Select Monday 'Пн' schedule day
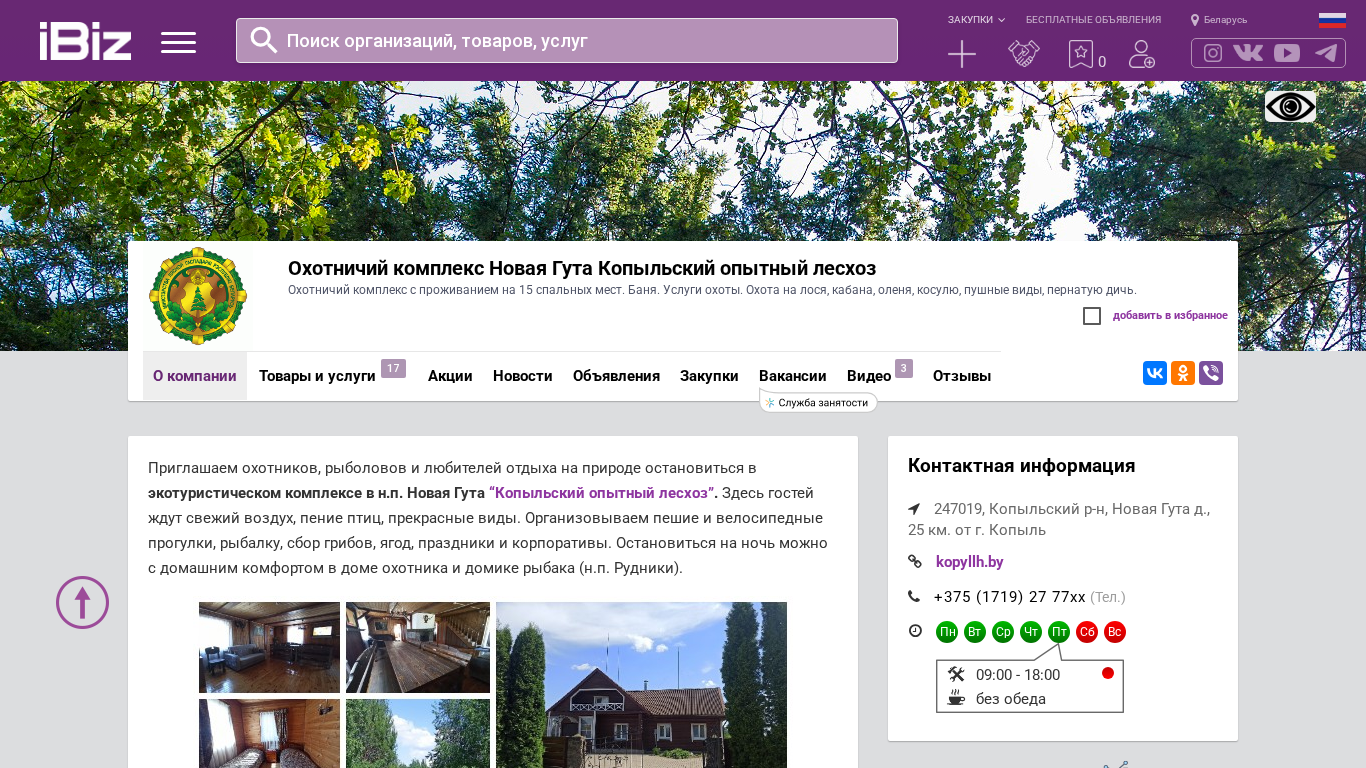The width and height of the screenshot is (1366, 768). point(947,632)
